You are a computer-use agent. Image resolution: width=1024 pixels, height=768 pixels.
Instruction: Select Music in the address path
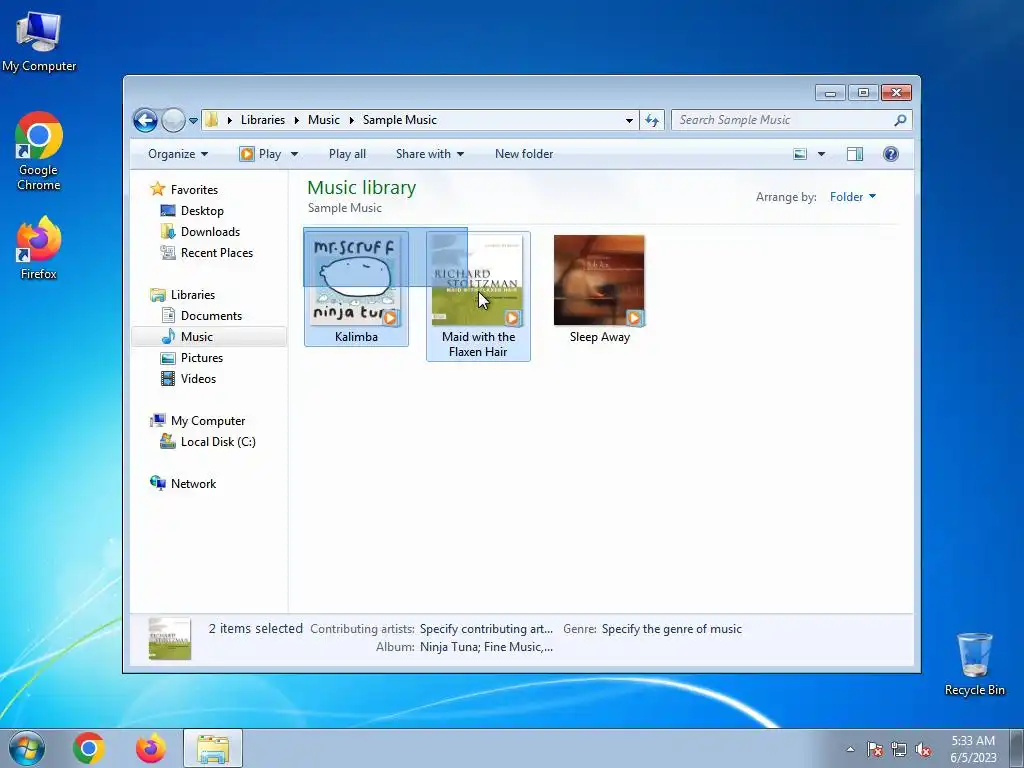(x=324, y=120)
